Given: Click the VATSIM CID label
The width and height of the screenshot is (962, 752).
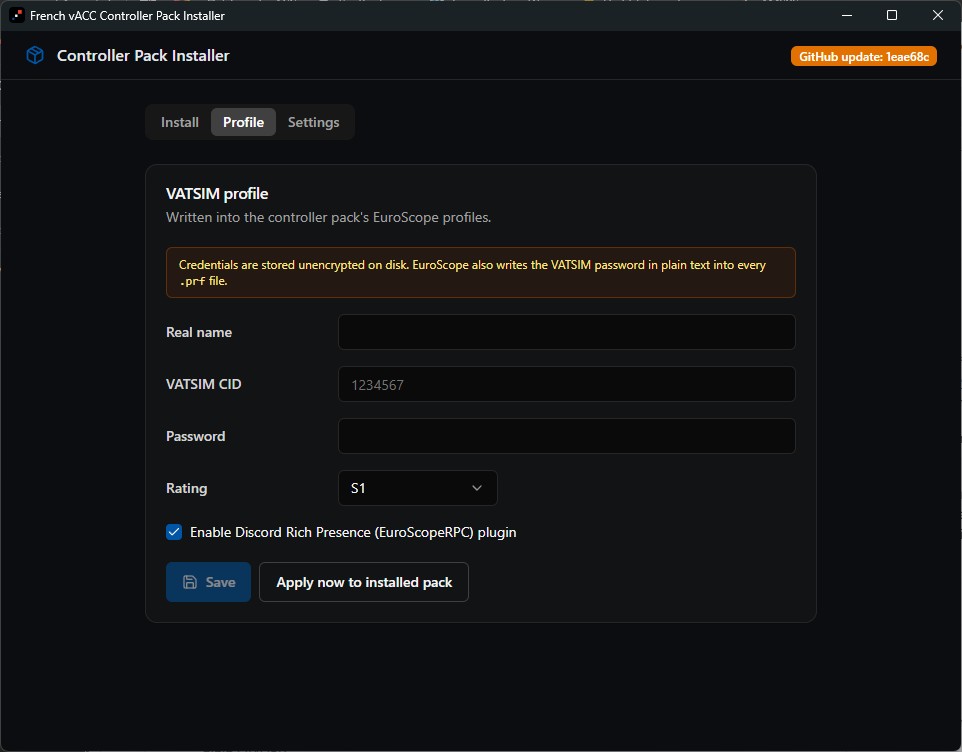Looking at the screenshot, I should (x=204, y=385).
